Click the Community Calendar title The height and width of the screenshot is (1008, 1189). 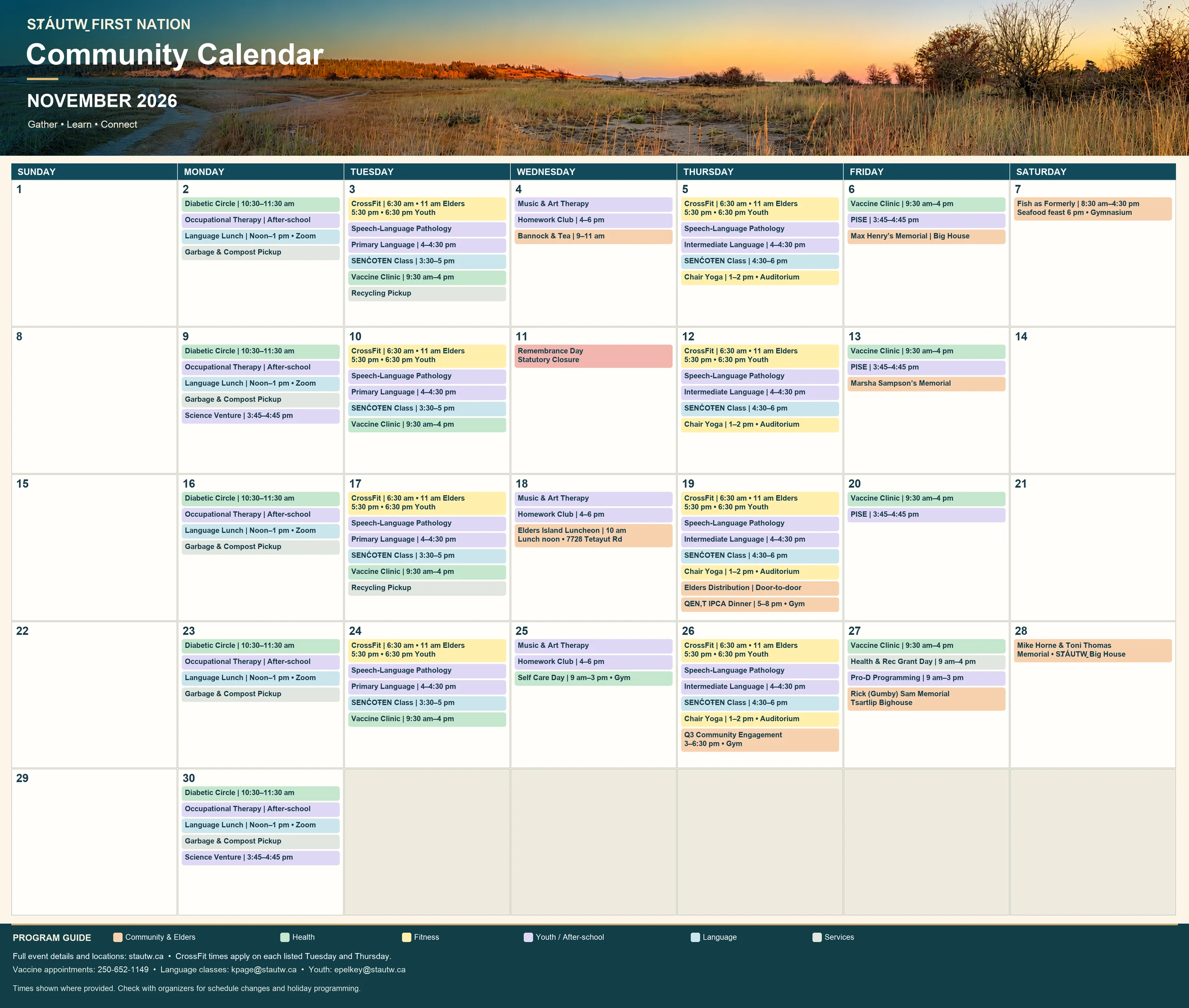coord(175,54)
